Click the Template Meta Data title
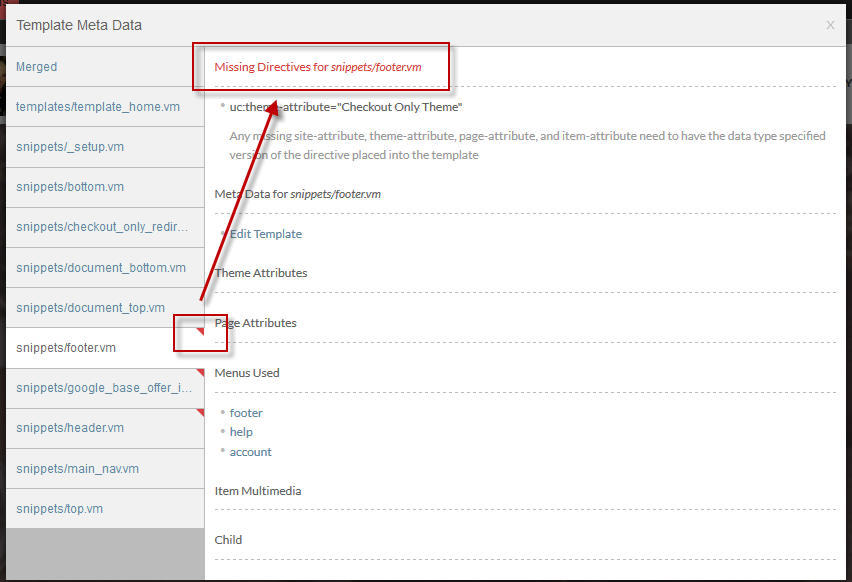 pyautogui.click(x=79, y=25)
